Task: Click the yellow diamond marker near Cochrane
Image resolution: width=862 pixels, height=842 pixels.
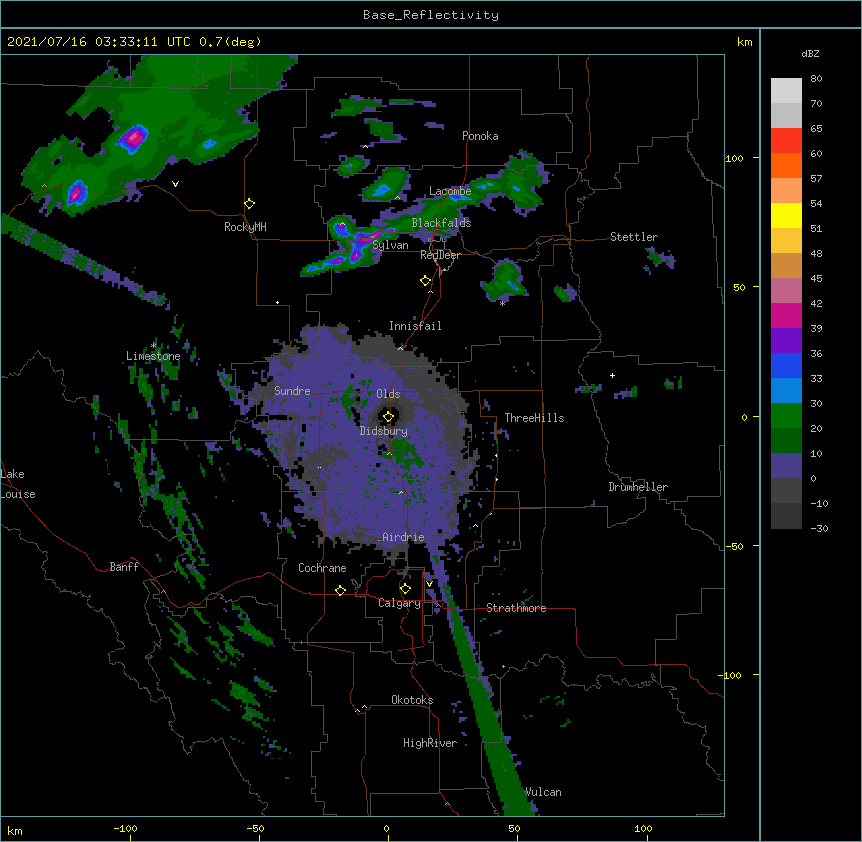Action: [340, 590]
